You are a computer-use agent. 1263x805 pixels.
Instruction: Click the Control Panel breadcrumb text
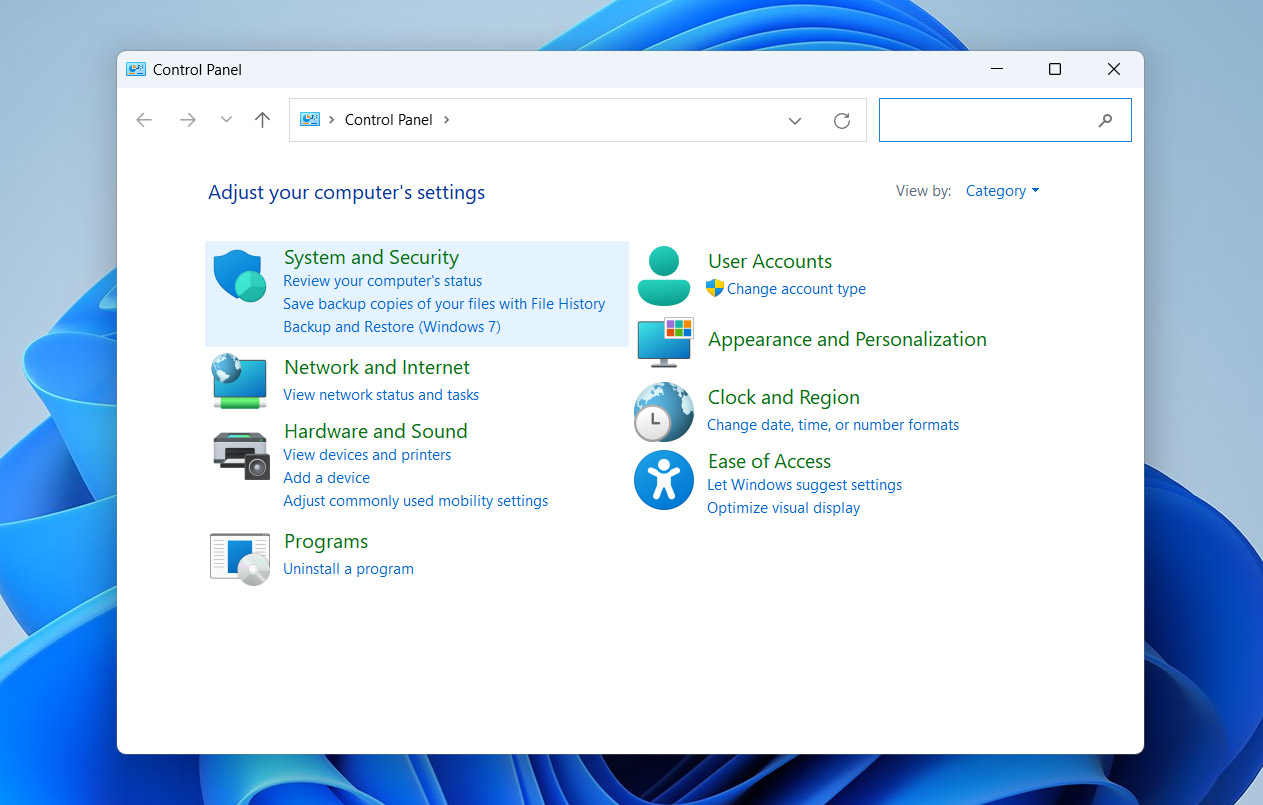tap(389, 119)
